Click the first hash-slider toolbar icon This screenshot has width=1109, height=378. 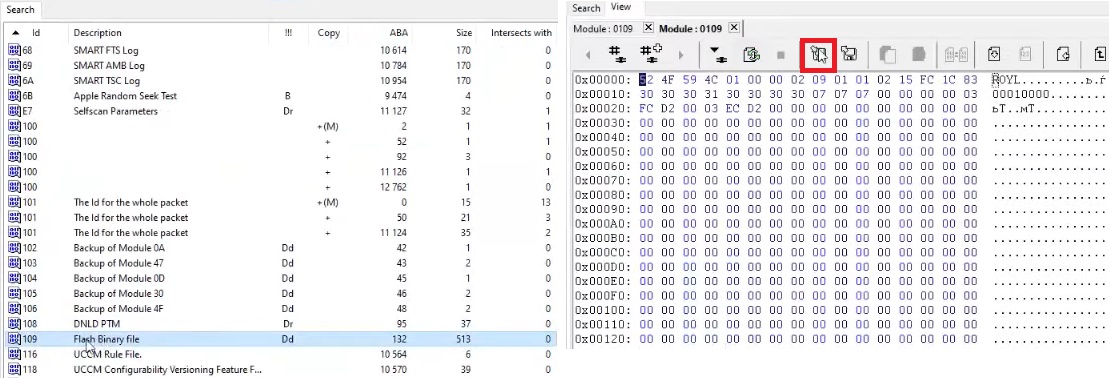[617, 54]
